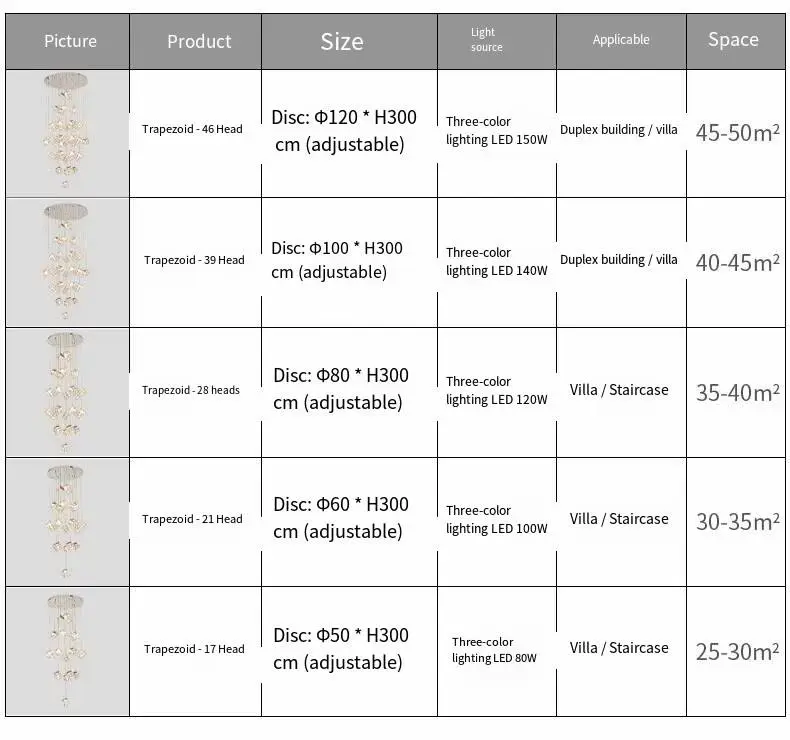Click the 25-30m² space value
The width and height of the screenshot is (790, 740).
(x=738, y=652)
